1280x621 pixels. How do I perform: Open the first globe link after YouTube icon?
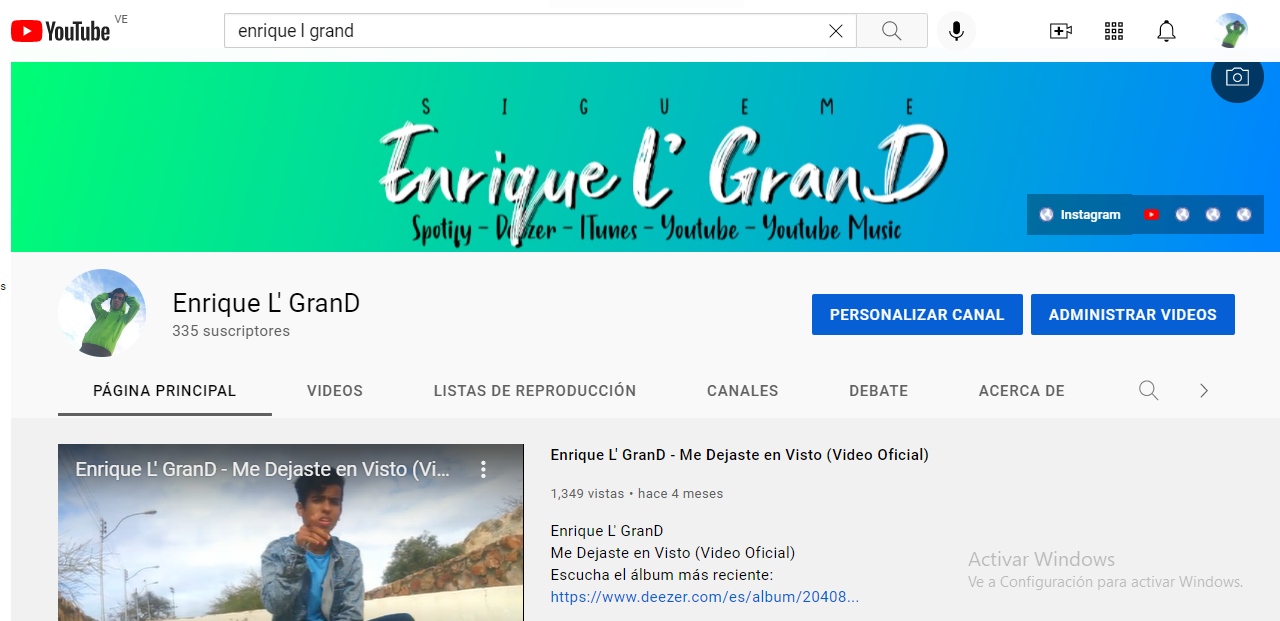(x=1182, y=215)
